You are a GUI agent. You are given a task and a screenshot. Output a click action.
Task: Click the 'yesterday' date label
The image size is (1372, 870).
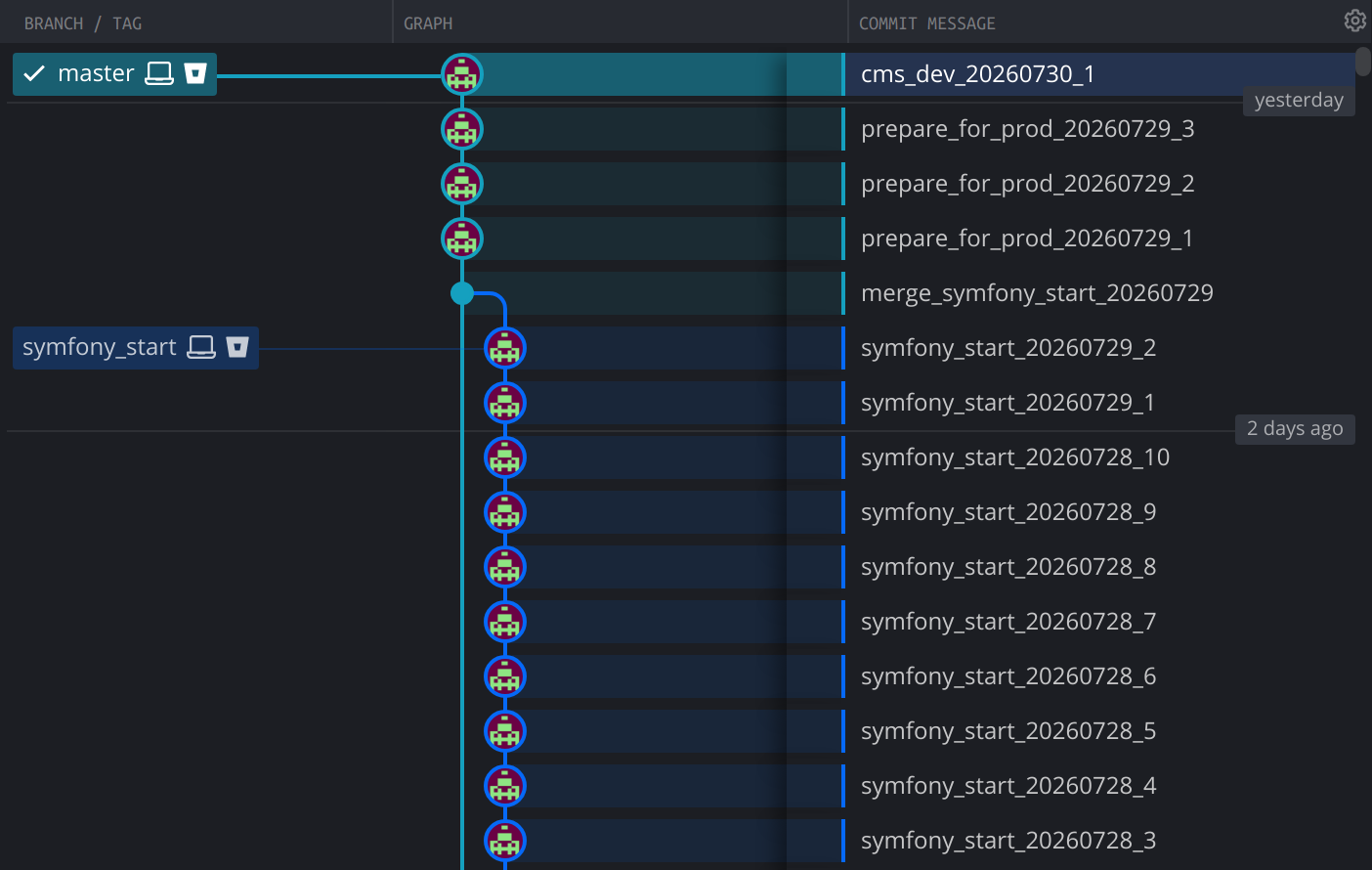(x=1299, y=101)
